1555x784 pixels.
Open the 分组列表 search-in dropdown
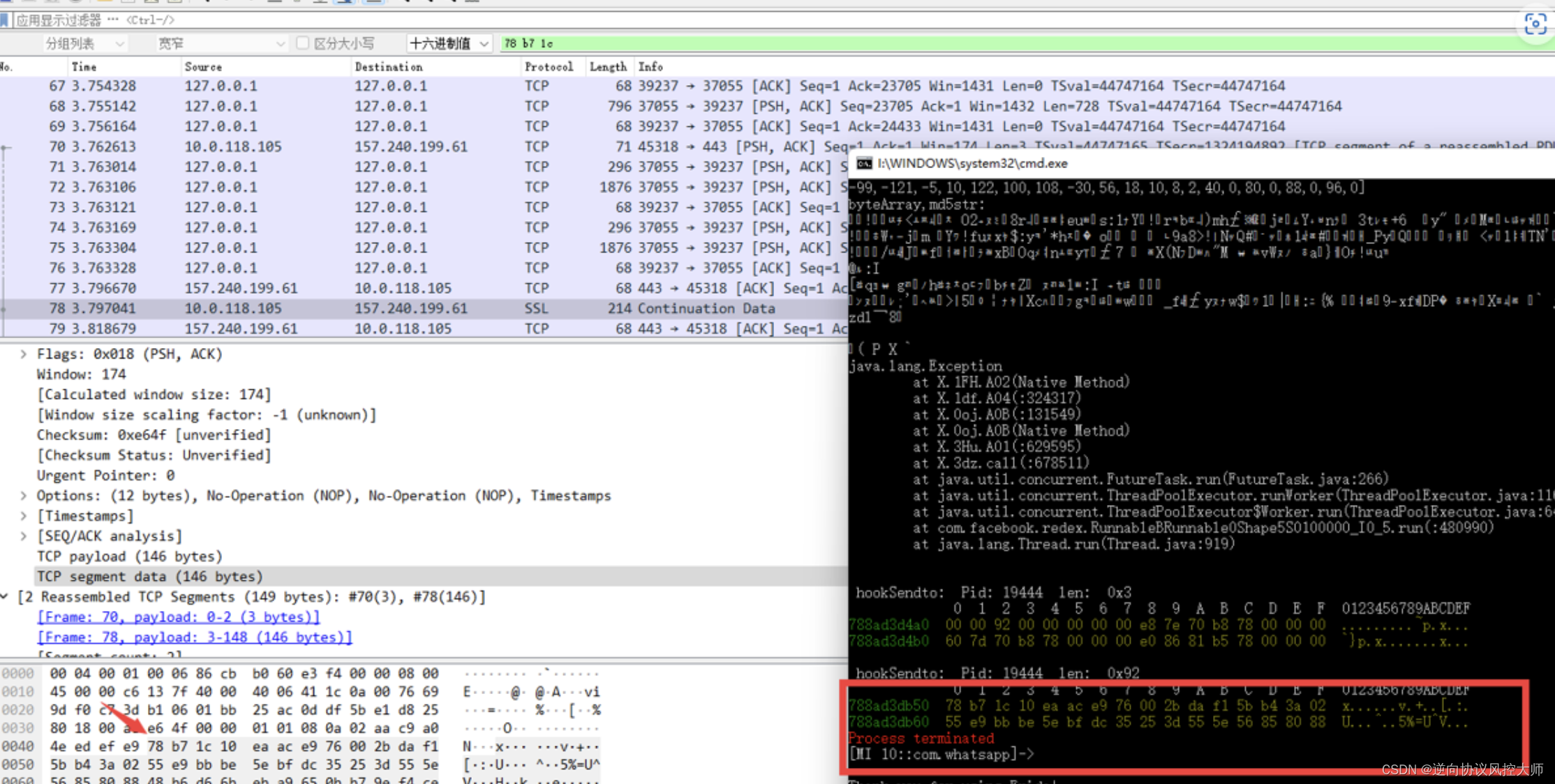84,44
